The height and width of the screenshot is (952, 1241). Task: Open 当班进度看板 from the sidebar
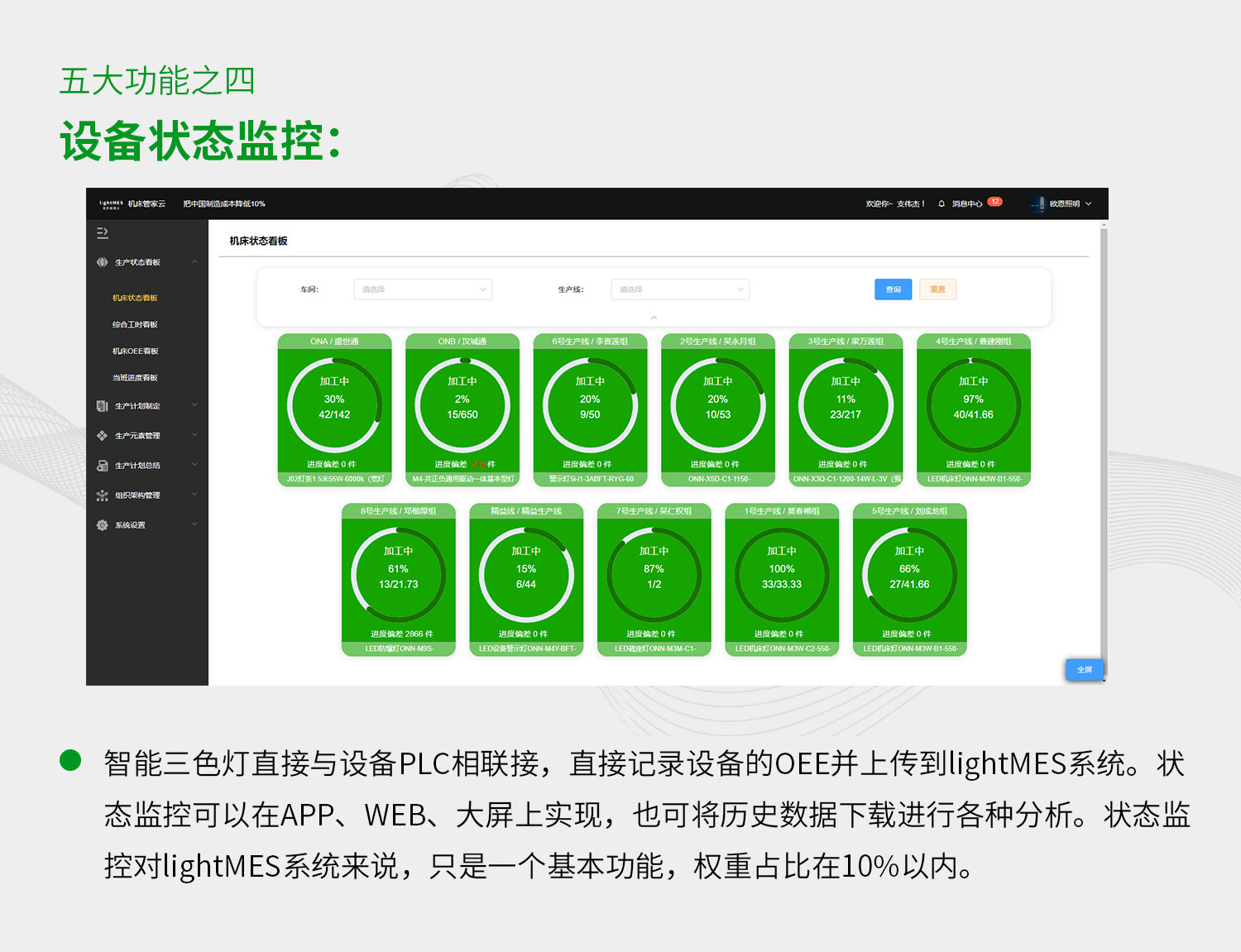click(135, 378)
